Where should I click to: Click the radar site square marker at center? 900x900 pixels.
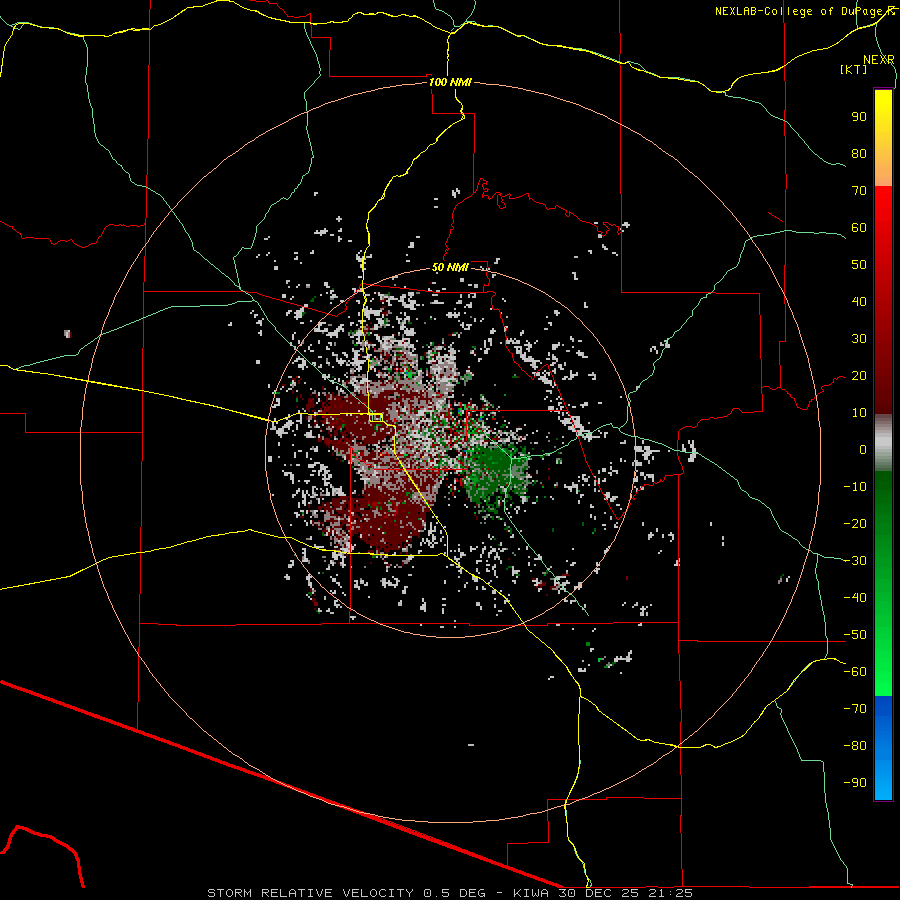(x=376, y=417)
